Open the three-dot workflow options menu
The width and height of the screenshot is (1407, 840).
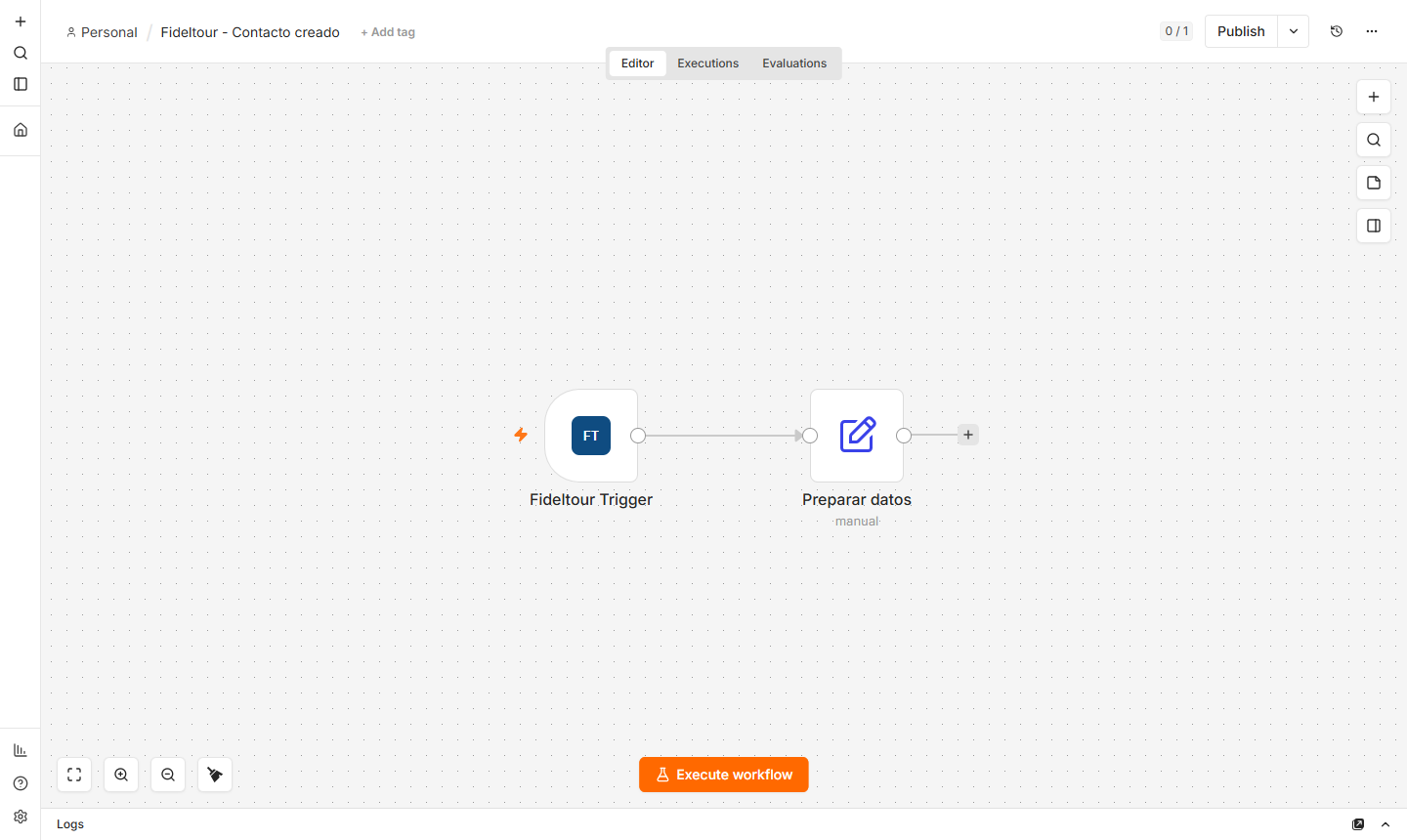click(1372, 31)
